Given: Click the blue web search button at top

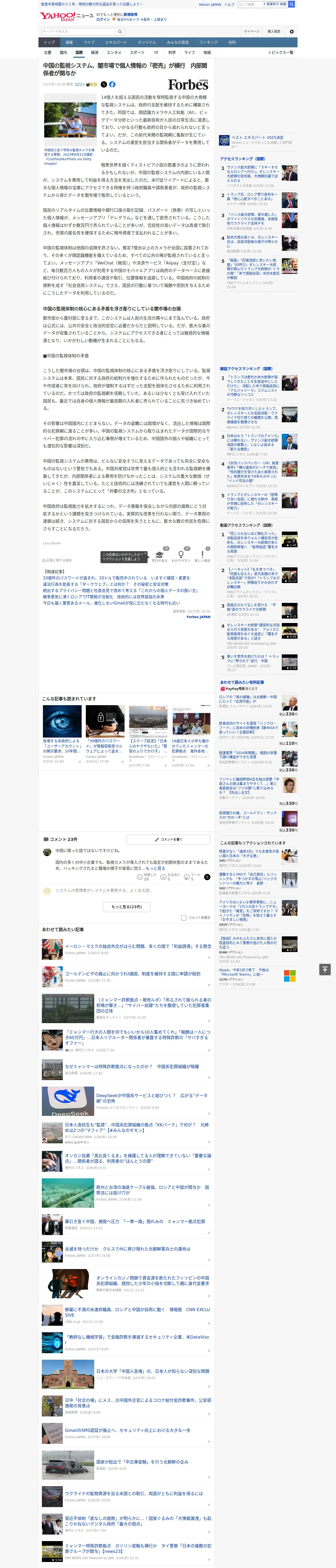Looking at the screenshot, I should point(292,4).
